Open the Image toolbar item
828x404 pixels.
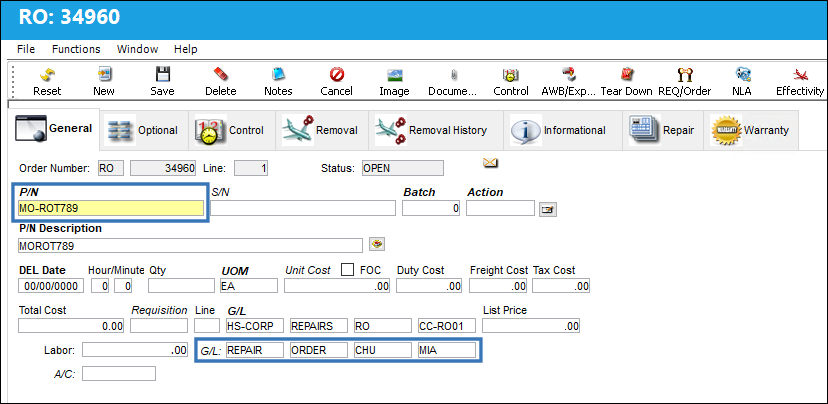(x=394, y=75)
